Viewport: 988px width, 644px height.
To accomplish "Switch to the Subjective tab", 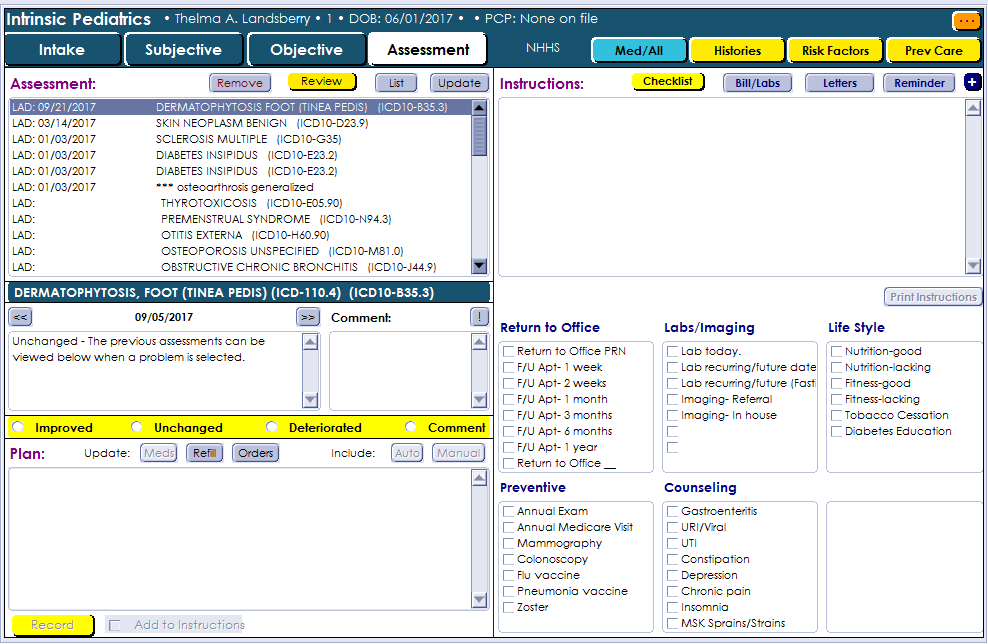I will 183,50.
